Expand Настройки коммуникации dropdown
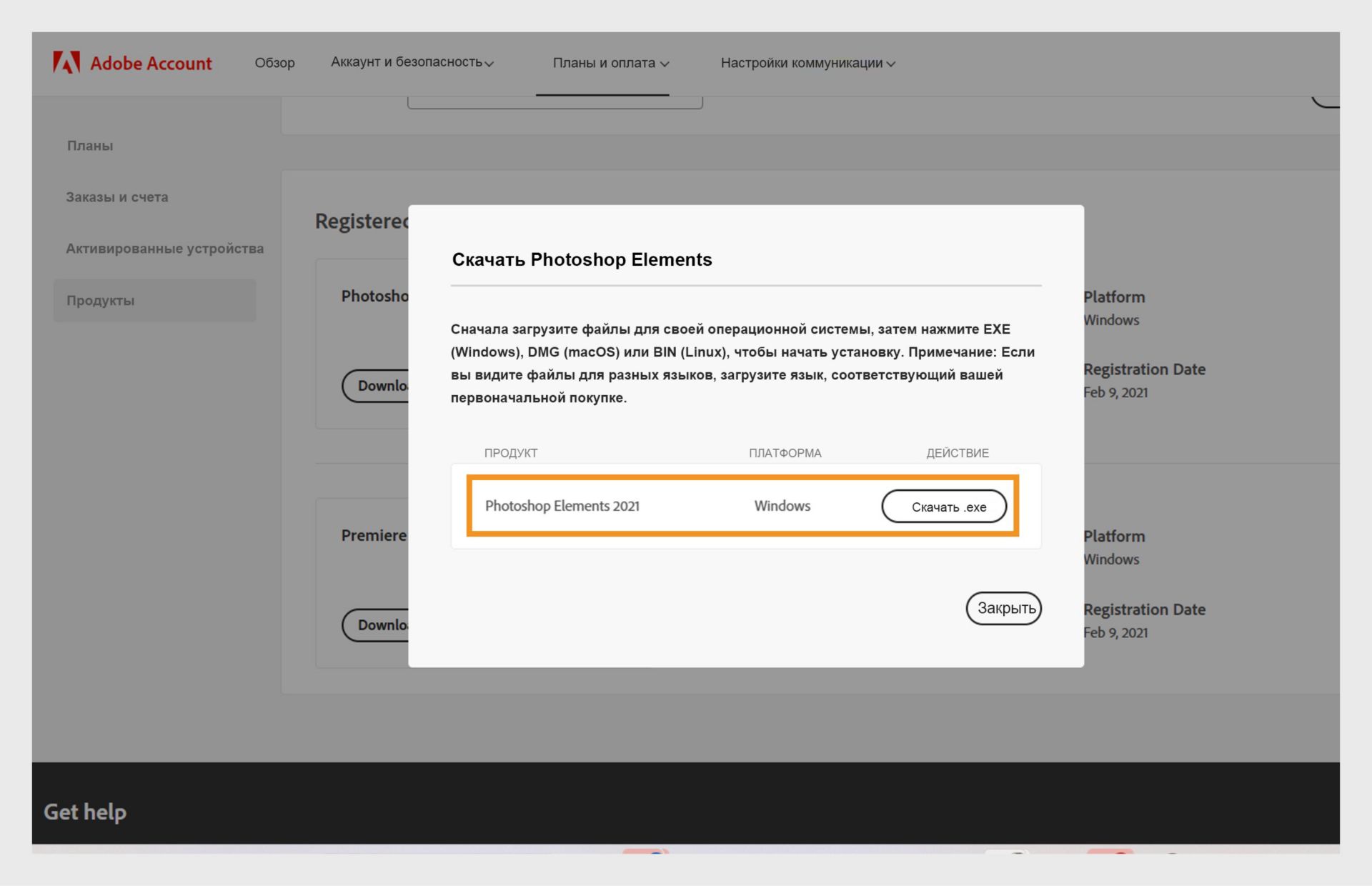The height and width of the screenshot is (886, 1372). (807, 63)
